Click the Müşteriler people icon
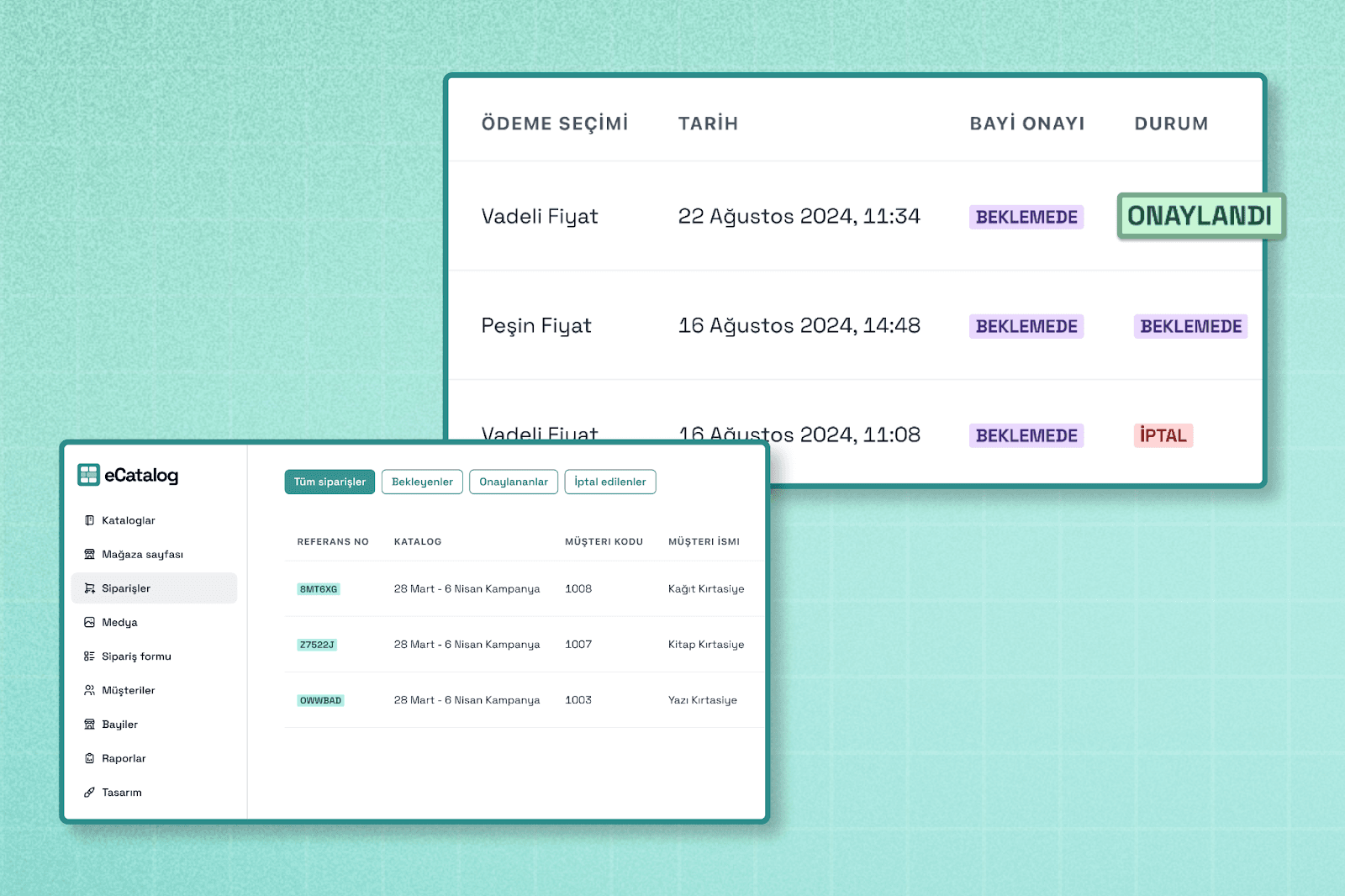 [89, 690]
